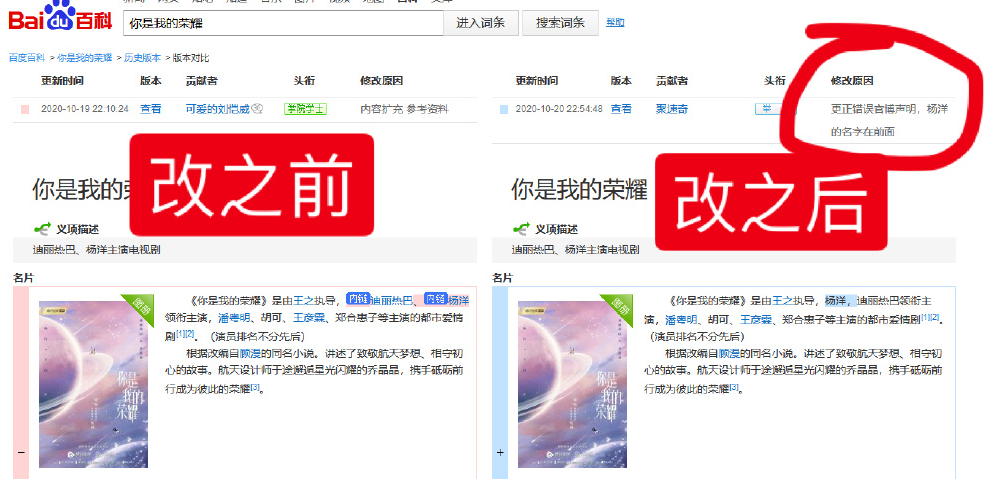Click the title 你是我的荣耀 in 10-20 version
The height and width of the screenshot is (479, 985).
point(579,189)
